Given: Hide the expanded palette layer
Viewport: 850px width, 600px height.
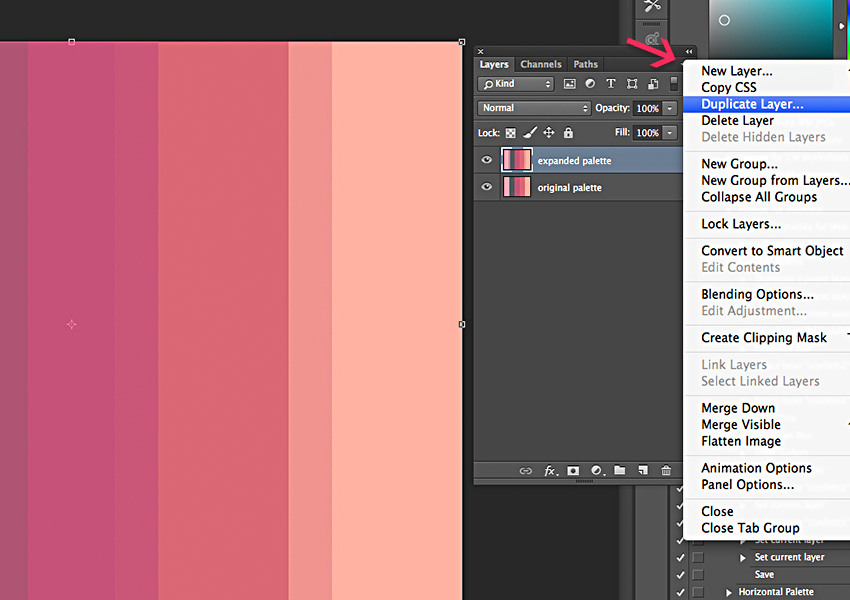Looking at the screenshot, I should 487,159.
